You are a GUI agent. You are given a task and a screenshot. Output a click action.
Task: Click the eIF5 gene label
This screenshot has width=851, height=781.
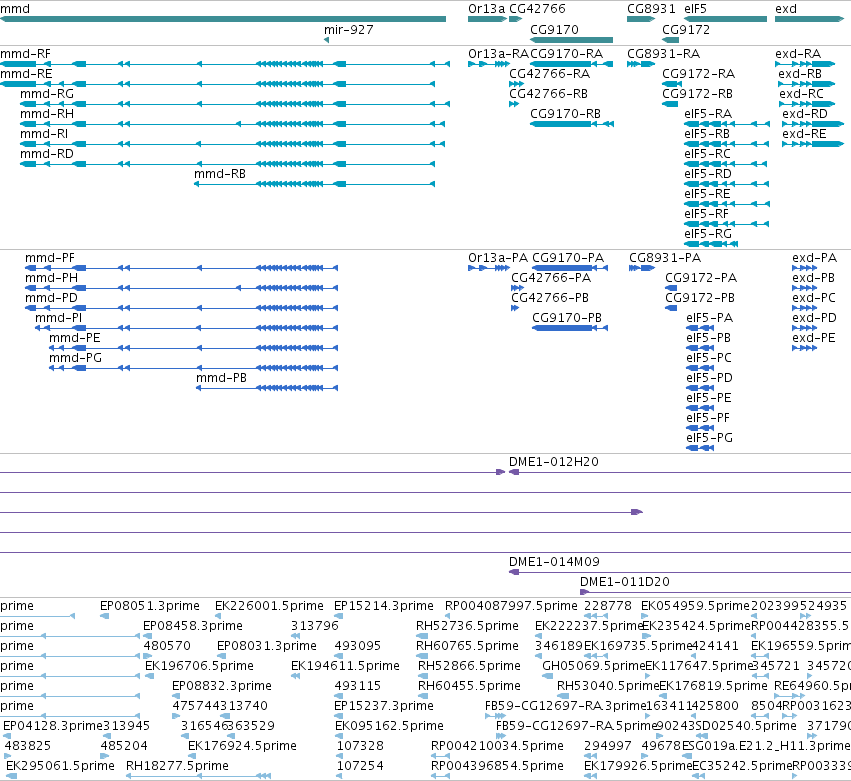point(695,9)
